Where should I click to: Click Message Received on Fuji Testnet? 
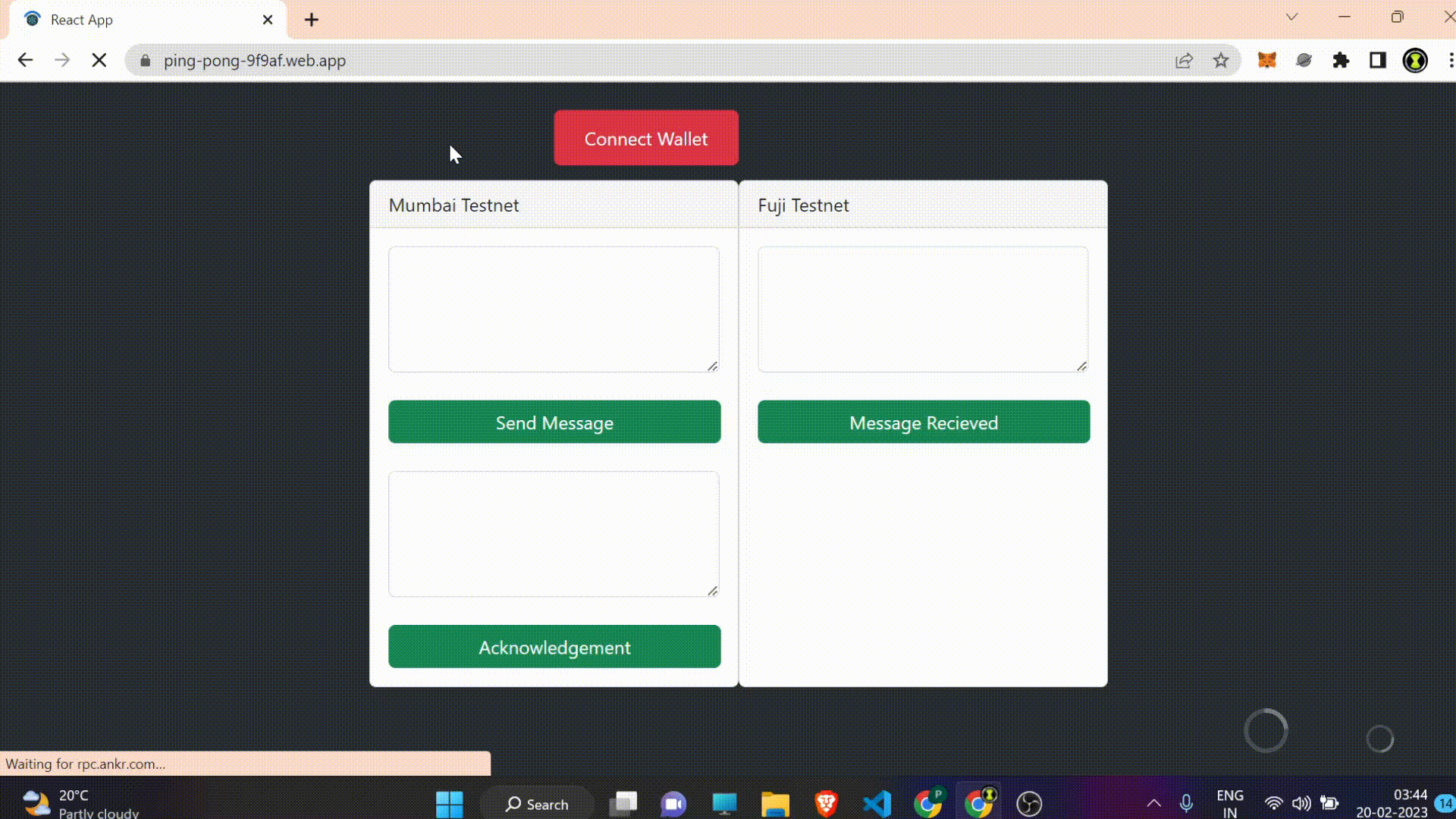point(924,422)
